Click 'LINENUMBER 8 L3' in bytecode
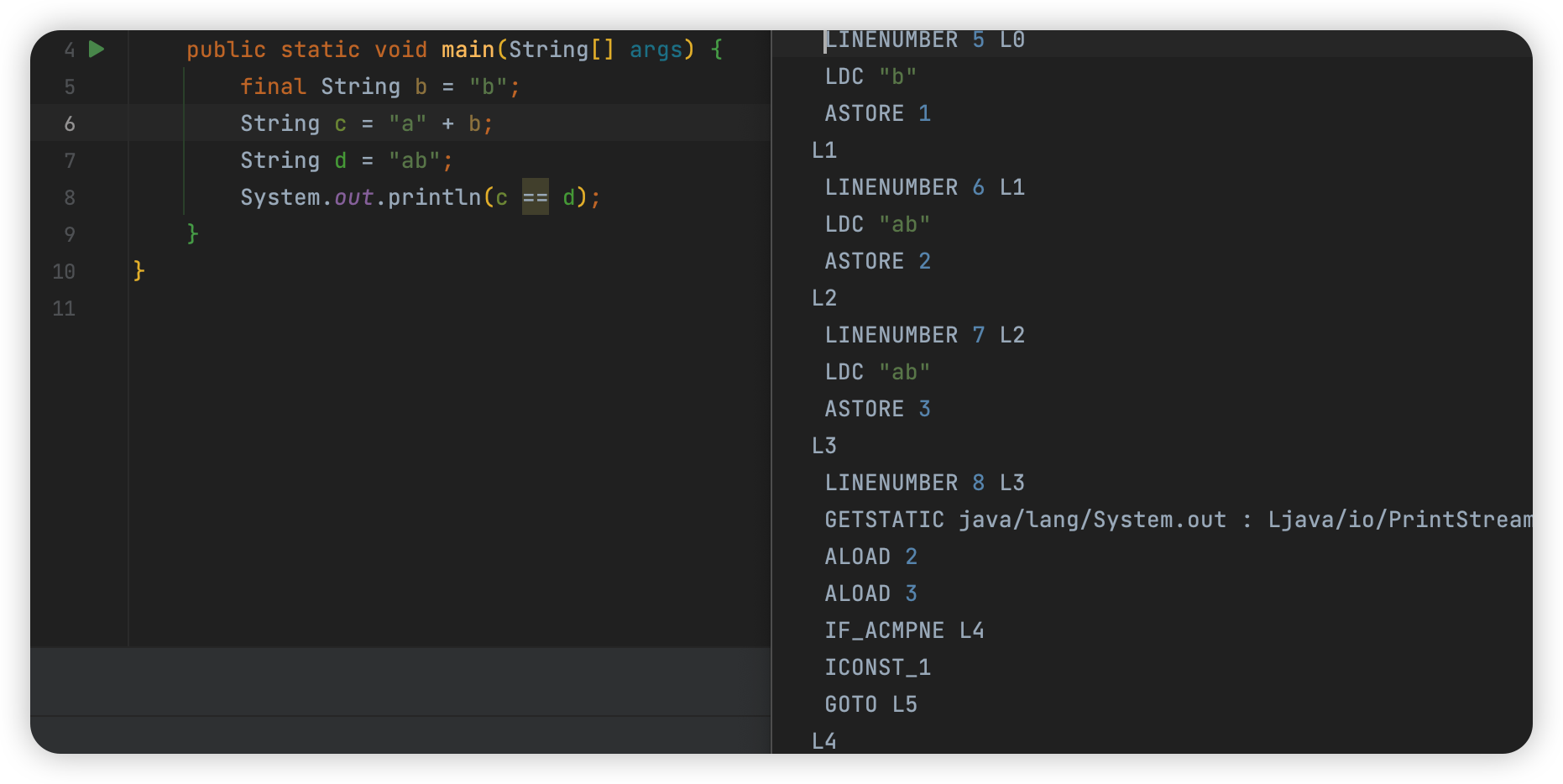Image resolution: width=1563 pixels, height=784 pixels. click(x=924, y=483)
